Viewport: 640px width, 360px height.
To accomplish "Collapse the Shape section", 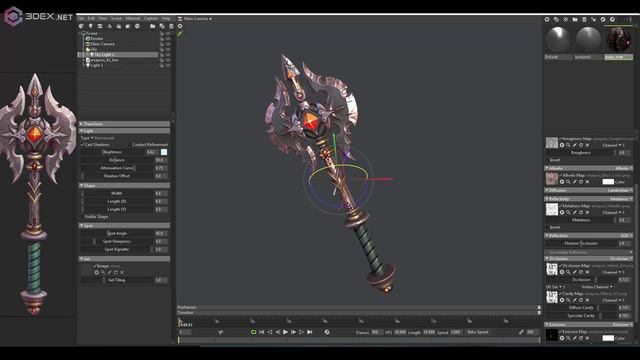I will point(124,186).
